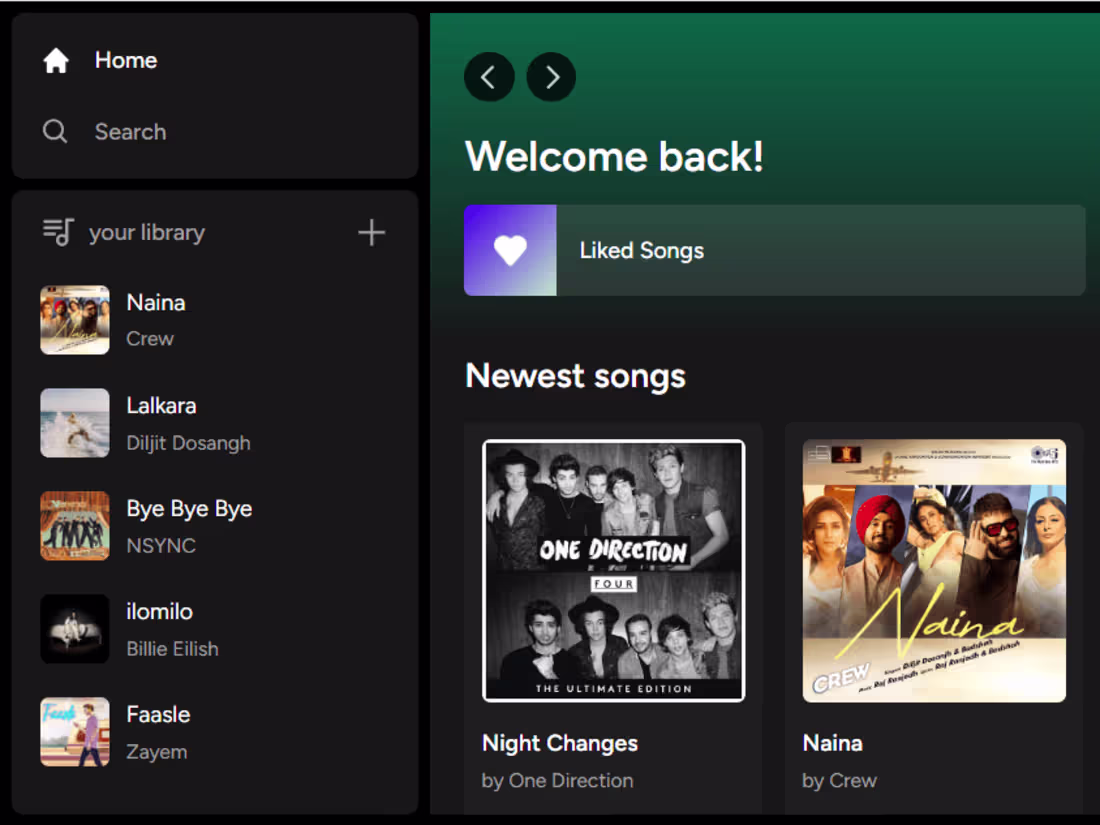This screenshot has width=1100, height=825.
Task: Click the 'your library' music note icon
Action: point(56,232)
